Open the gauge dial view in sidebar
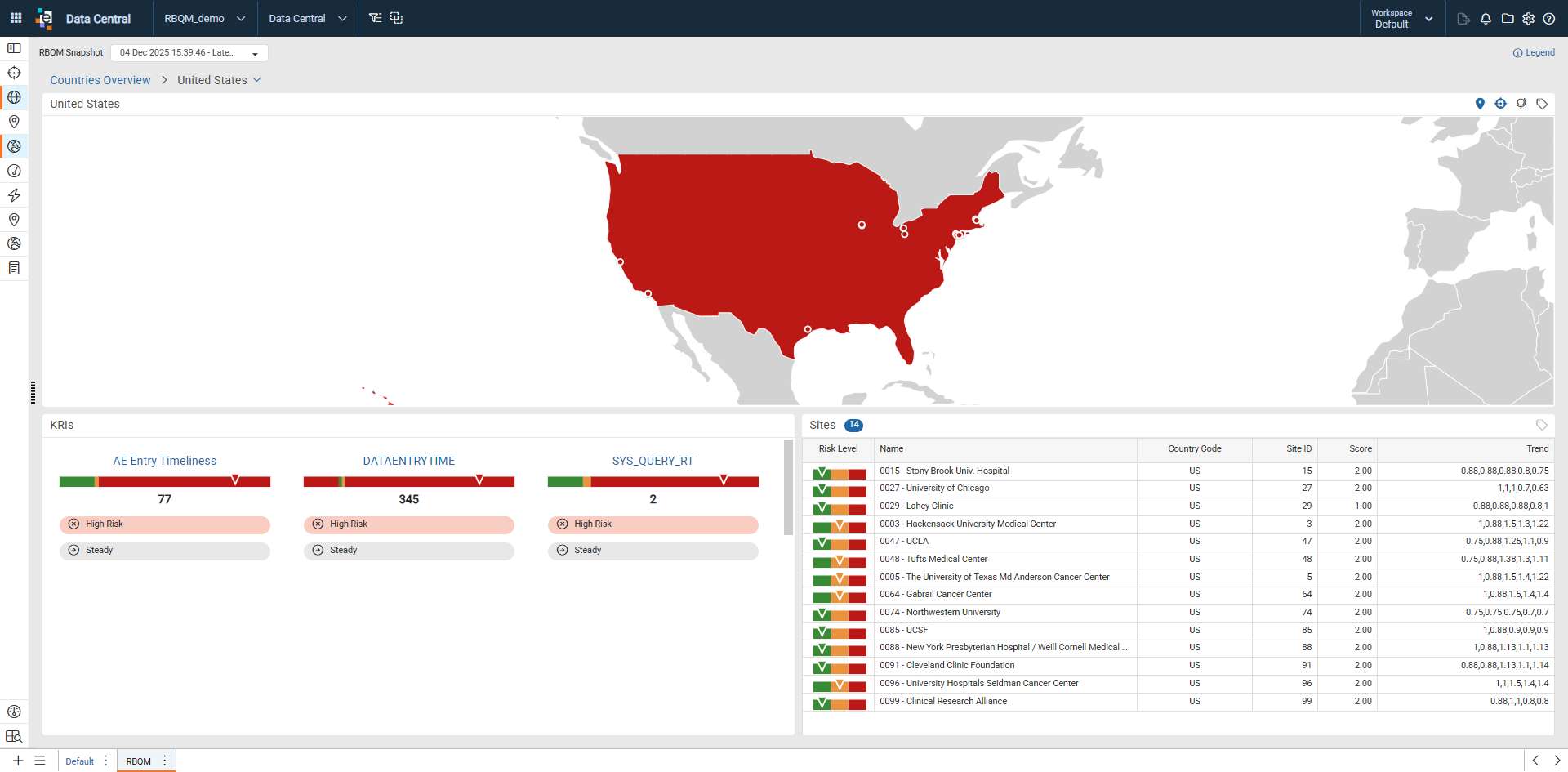 tap(14, 171)
